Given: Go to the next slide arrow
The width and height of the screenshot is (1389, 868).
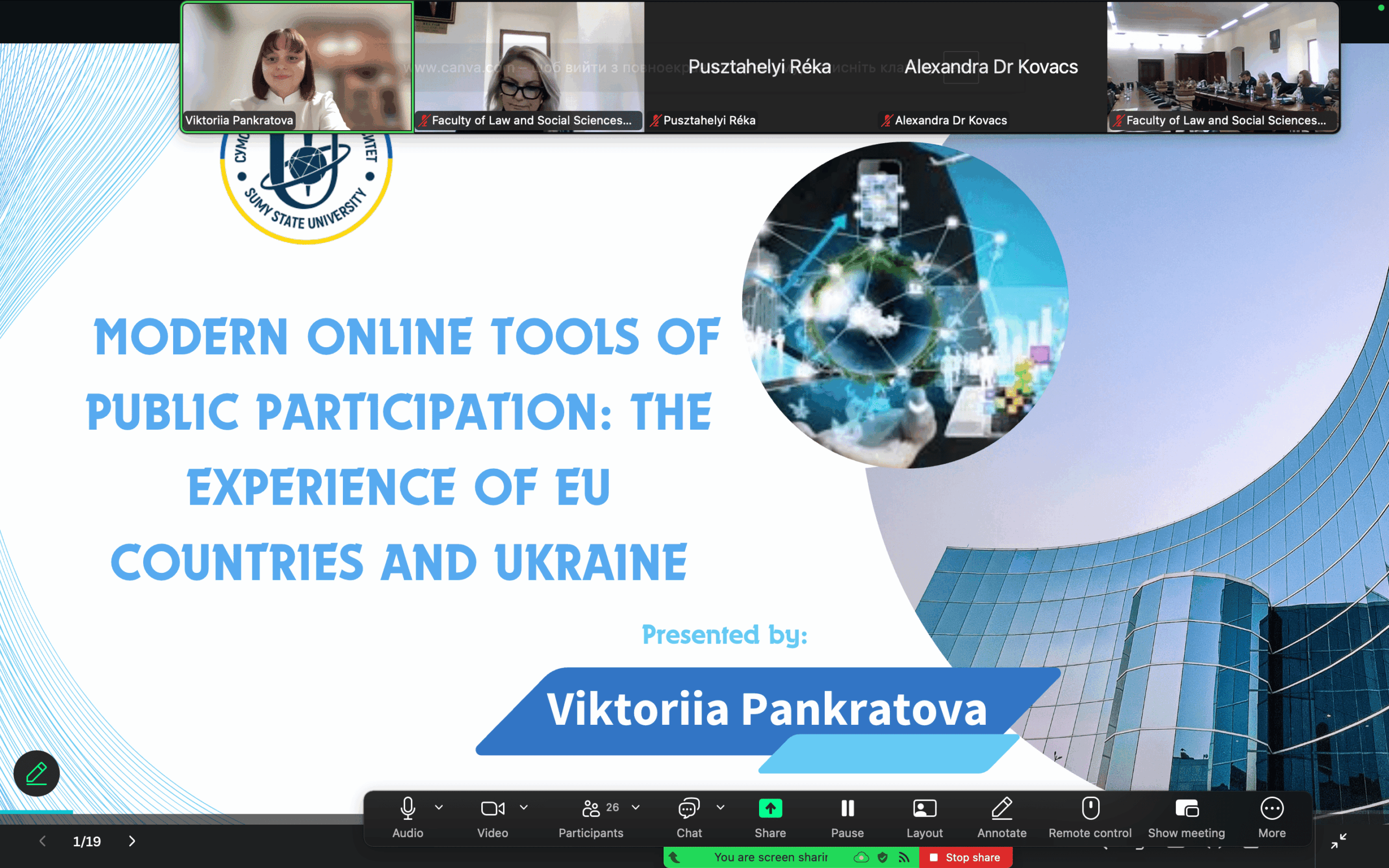Looking at the screenshot, I should [x=132, y=841].
